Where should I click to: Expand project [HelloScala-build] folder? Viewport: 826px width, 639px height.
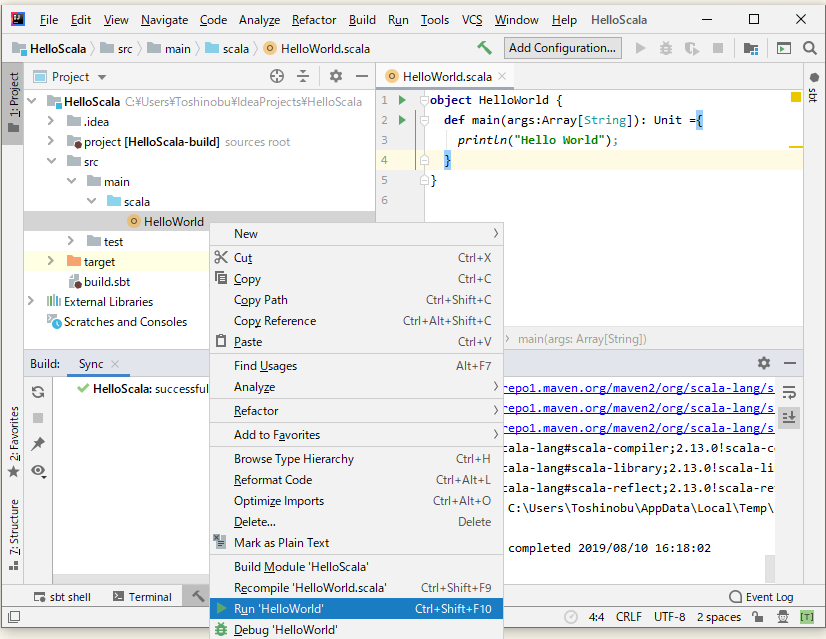click(x=51, y=141)
